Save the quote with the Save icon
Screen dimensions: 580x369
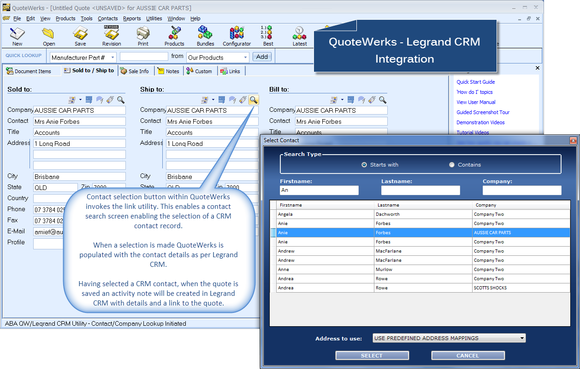pos(80,36)
